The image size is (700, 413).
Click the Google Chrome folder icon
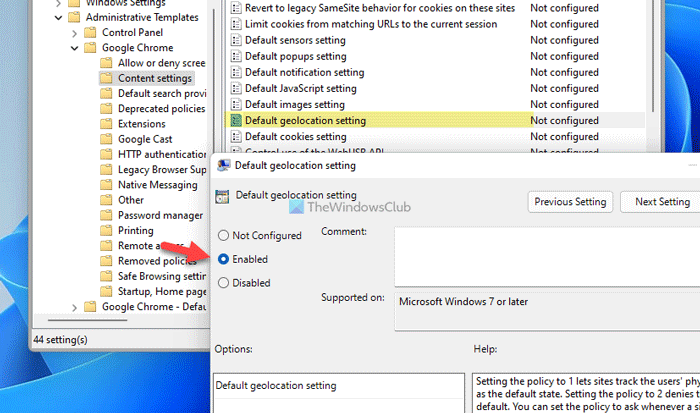[x=90, y=48]
